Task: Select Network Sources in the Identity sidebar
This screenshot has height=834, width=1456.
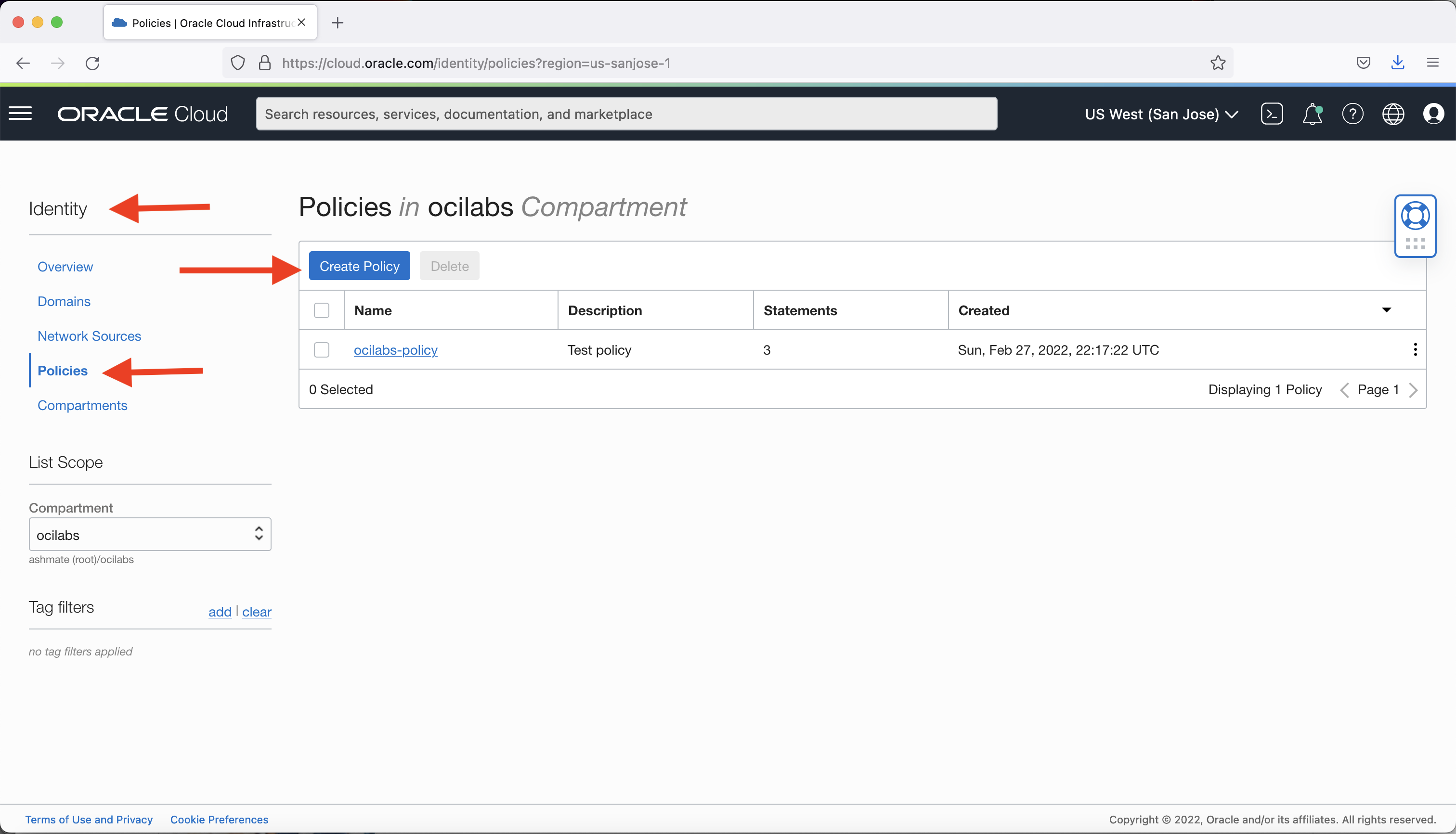Action: (89, 335)
